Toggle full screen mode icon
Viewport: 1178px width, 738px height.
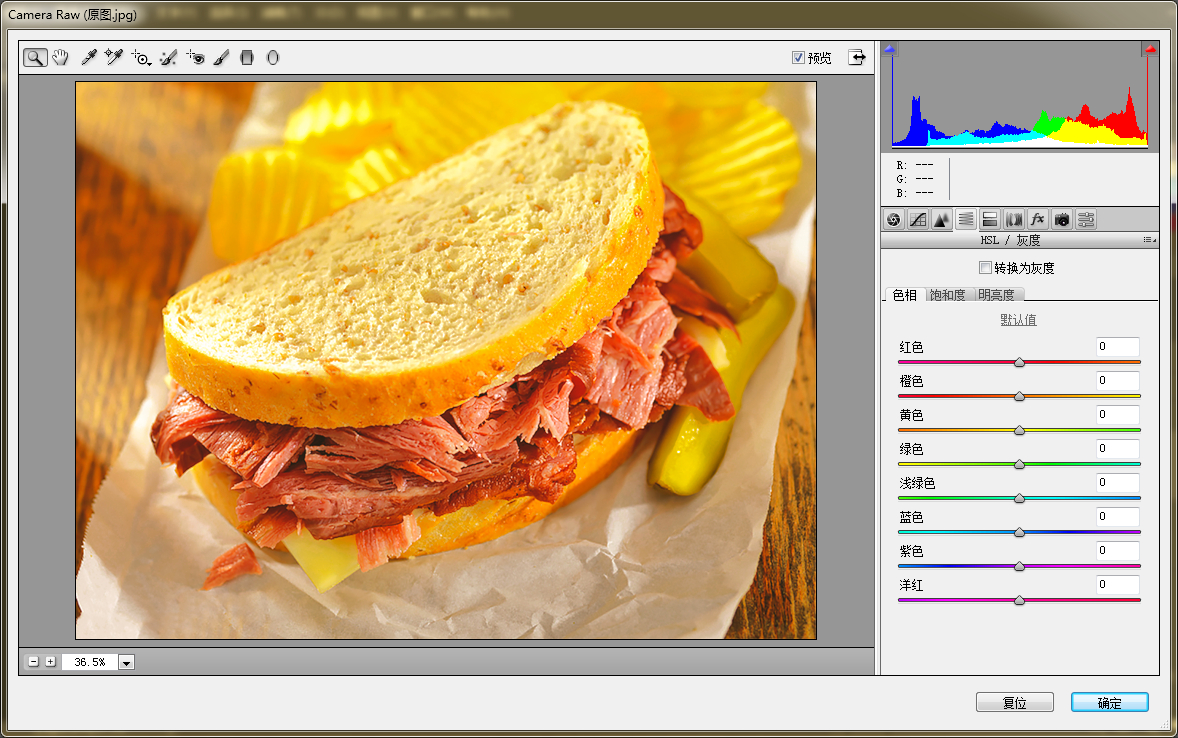[856, 57]
